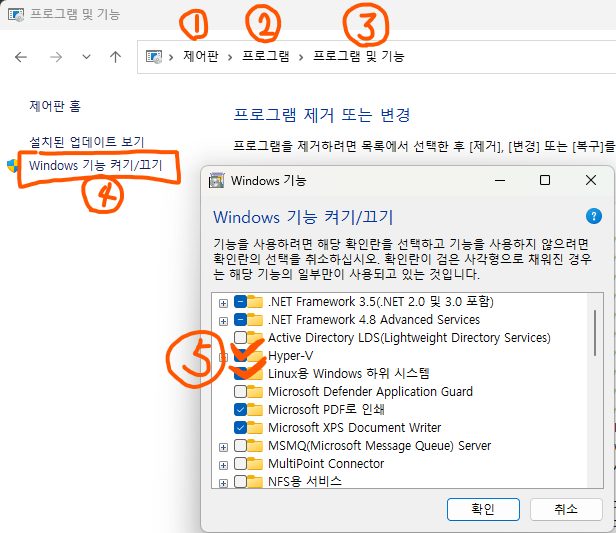Enable Active Directory LDS checkbox
The height and width of the screenshot is (533, 616).
coord(240,337)
